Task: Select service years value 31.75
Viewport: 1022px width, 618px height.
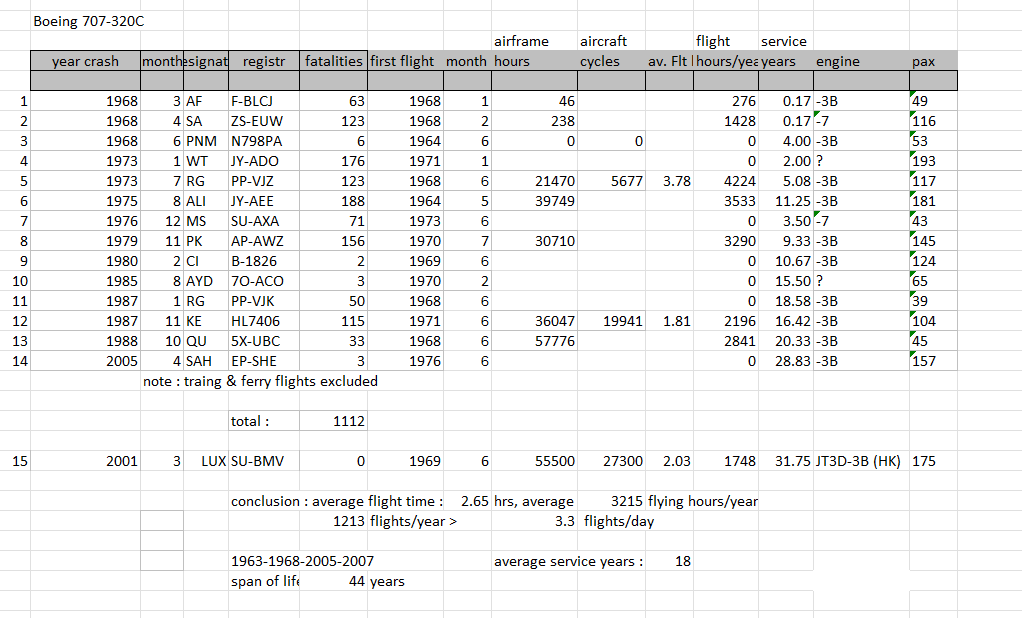Action: [786, 462]
